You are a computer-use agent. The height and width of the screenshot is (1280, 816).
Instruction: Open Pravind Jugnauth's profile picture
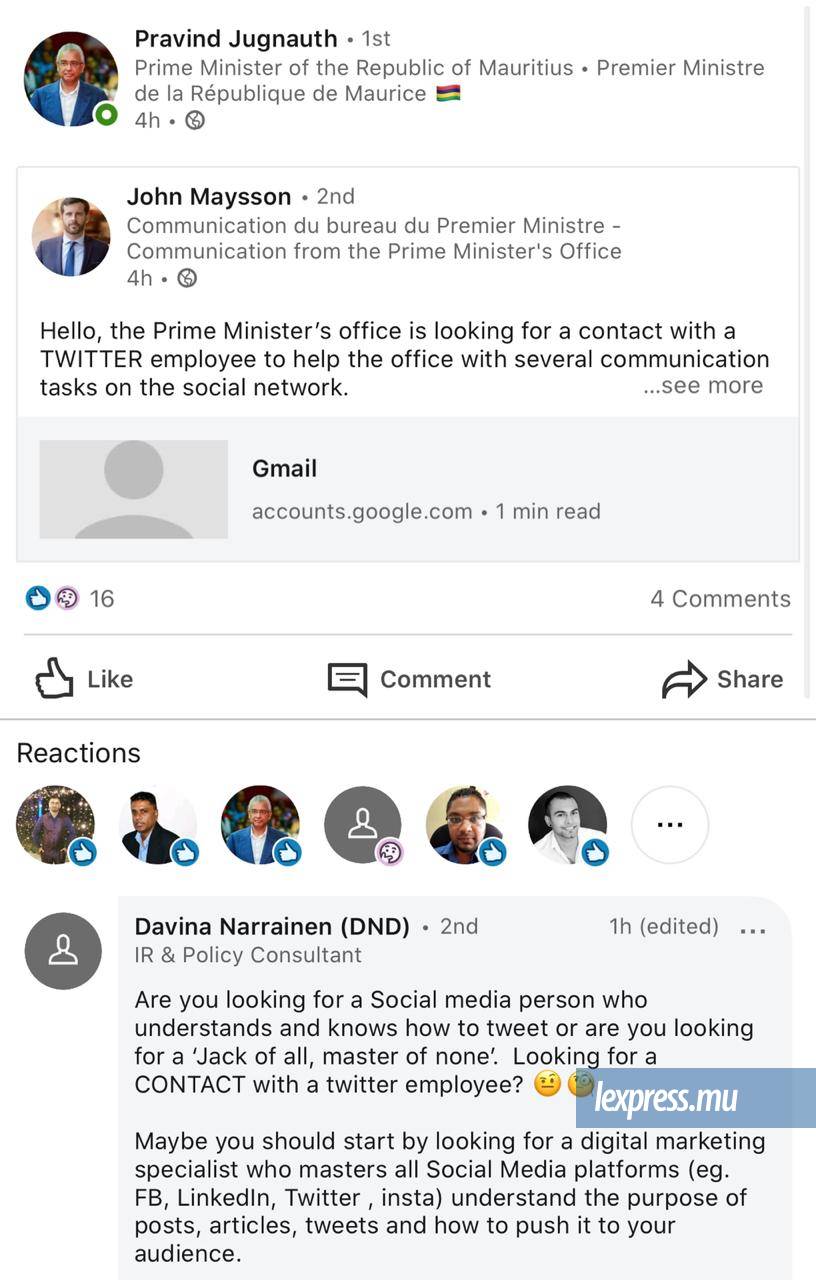(71, 79)
